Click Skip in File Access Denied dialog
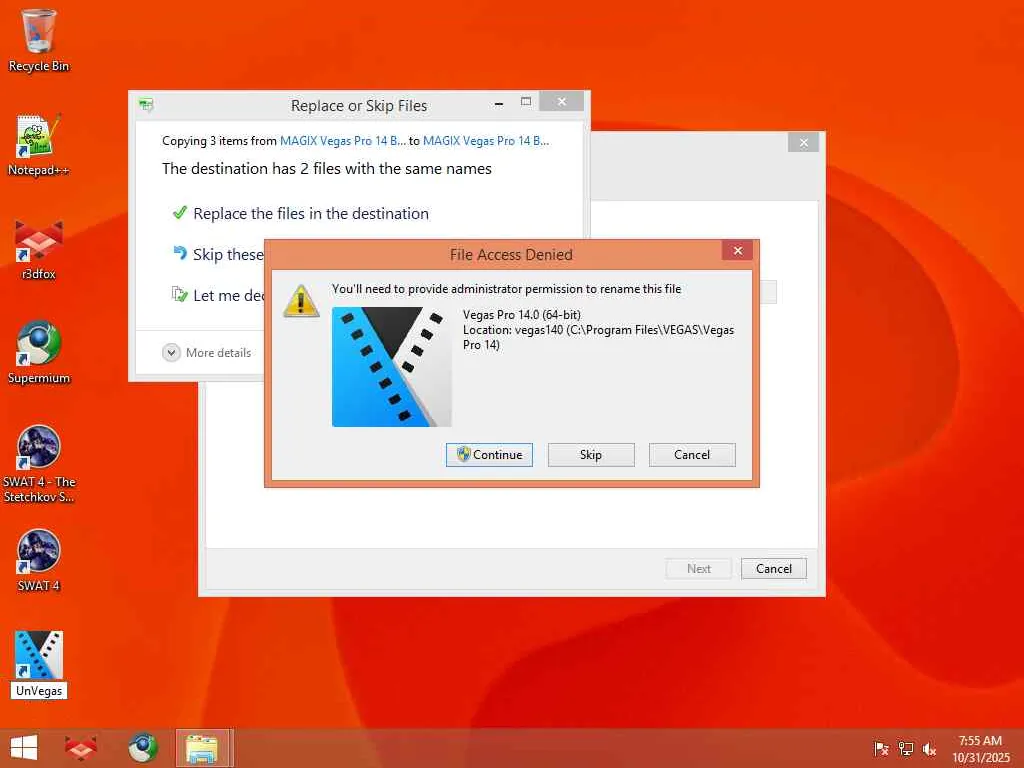The image size is (1024, 768). point(591,455)
